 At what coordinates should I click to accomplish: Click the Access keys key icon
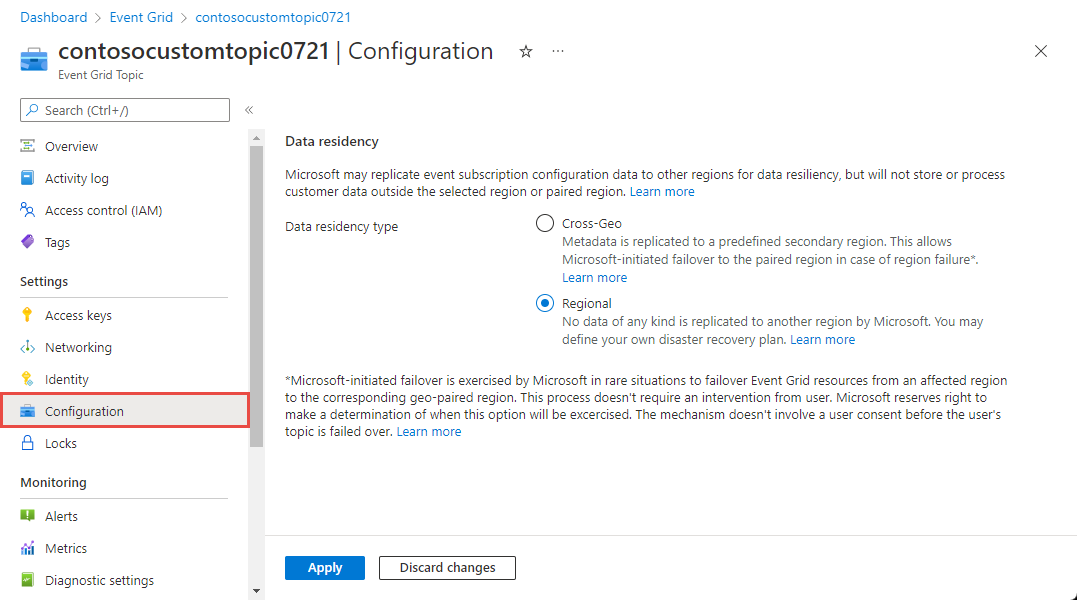(x=28, y=315)
